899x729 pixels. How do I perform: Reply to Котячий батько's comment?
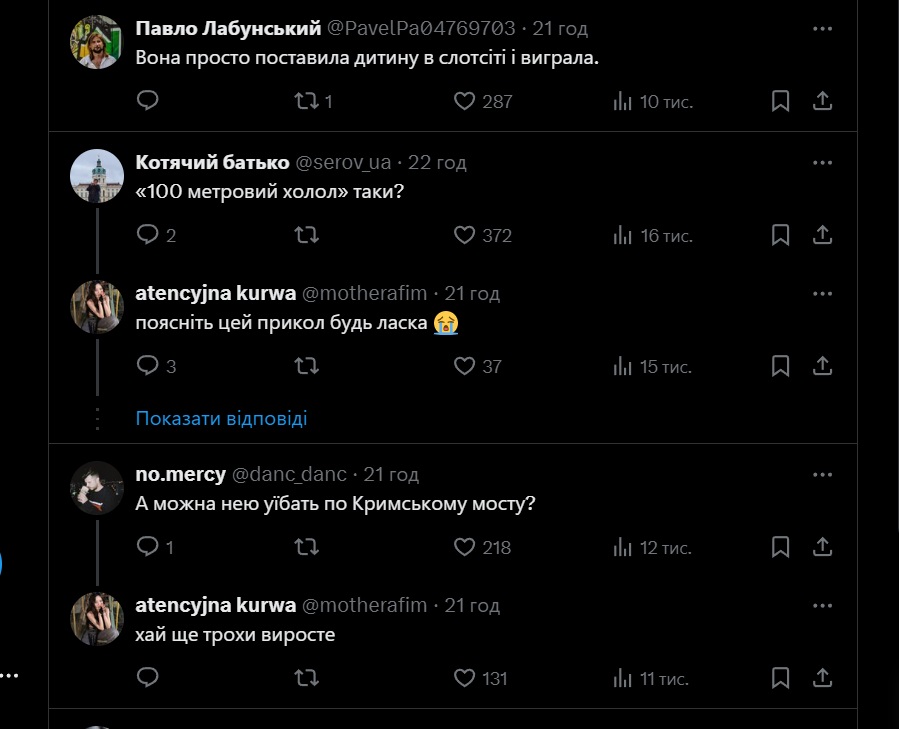(x=148, y=235)
